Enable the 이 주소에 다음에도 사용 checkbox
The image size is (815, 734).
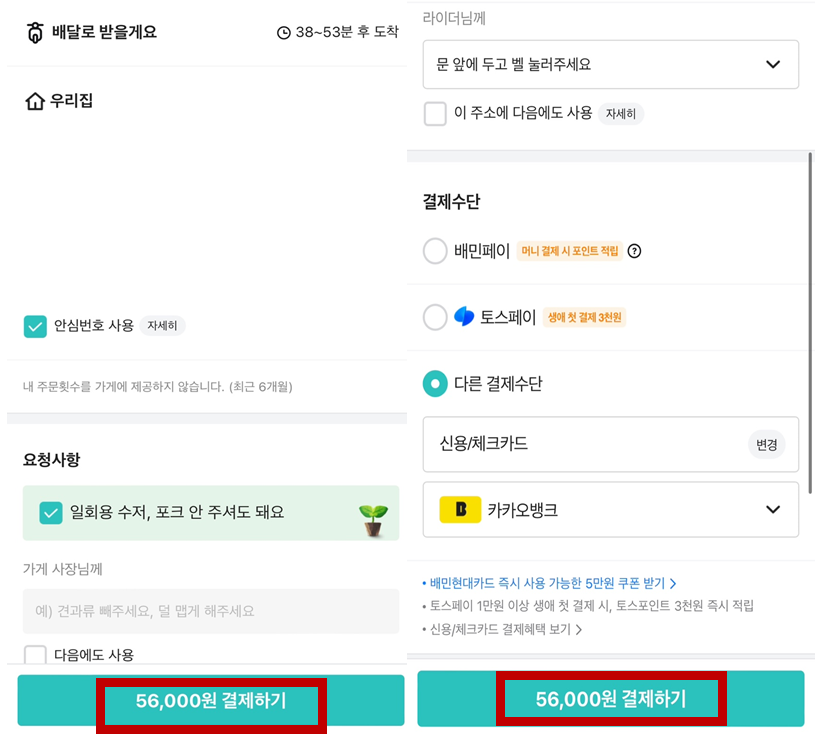435,114
